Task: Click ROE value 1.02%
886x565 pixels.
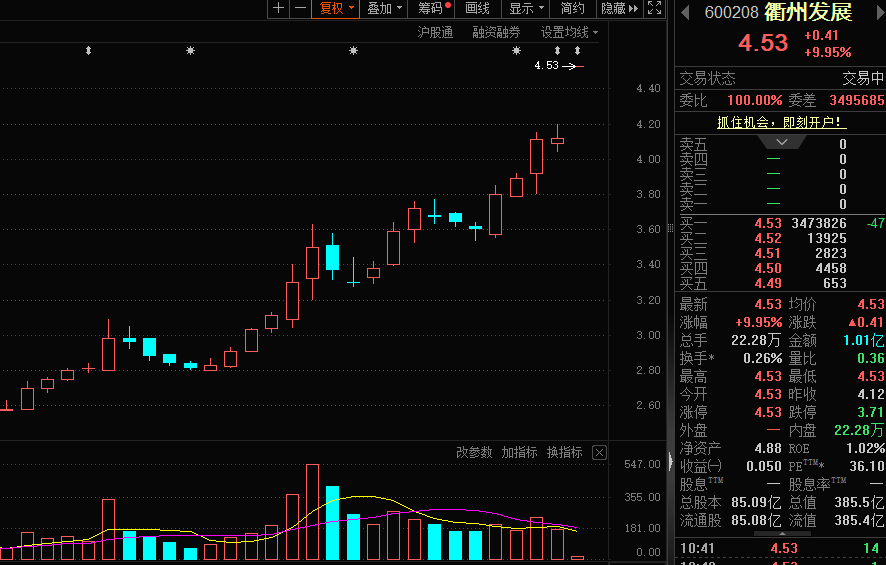Action: [865, 449]
